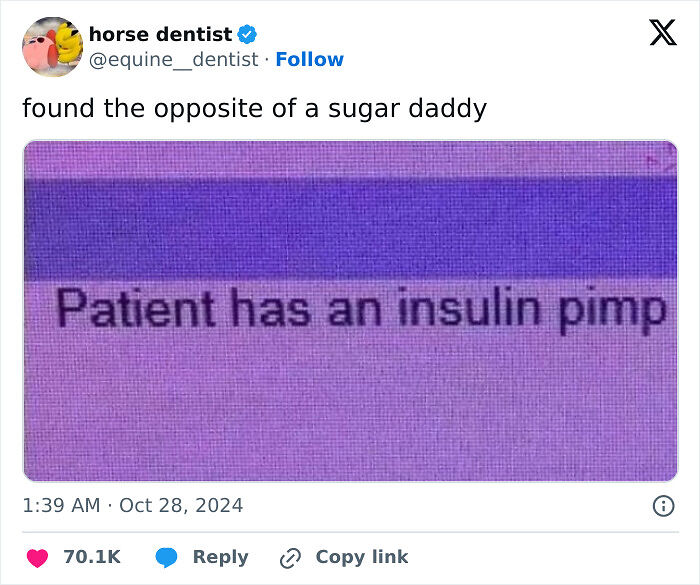Click the "horse dentist" display name
Image resolution: width=700 pixels, height=585 pixels.
click(x=160, y=35)
